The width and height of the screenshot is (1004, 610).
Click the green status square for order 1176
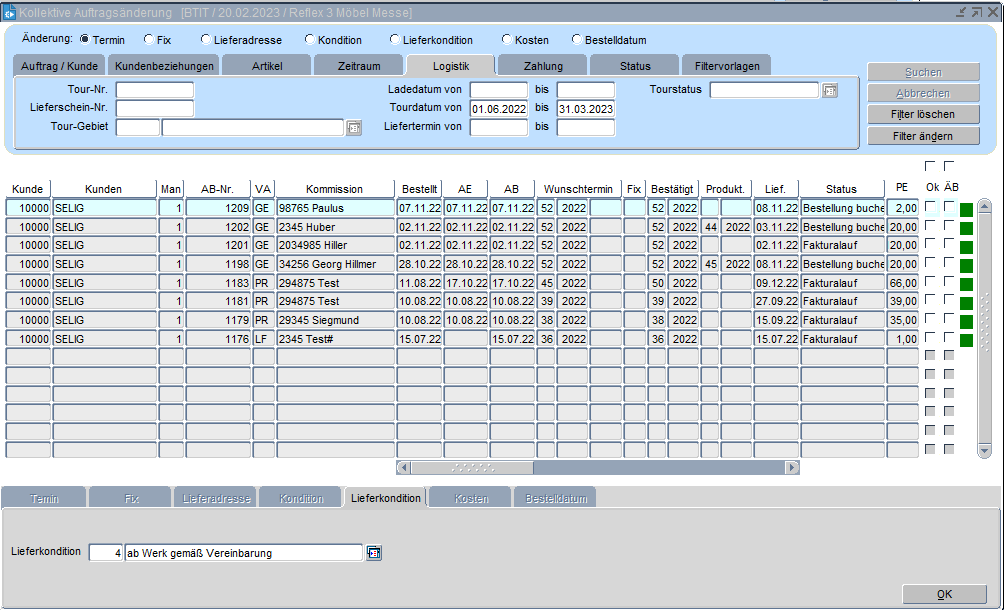(966, 340)
